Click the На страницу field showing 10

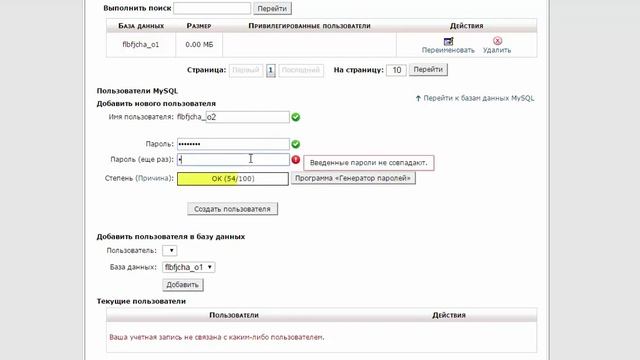pyautogui.click(x=396, y=70)
